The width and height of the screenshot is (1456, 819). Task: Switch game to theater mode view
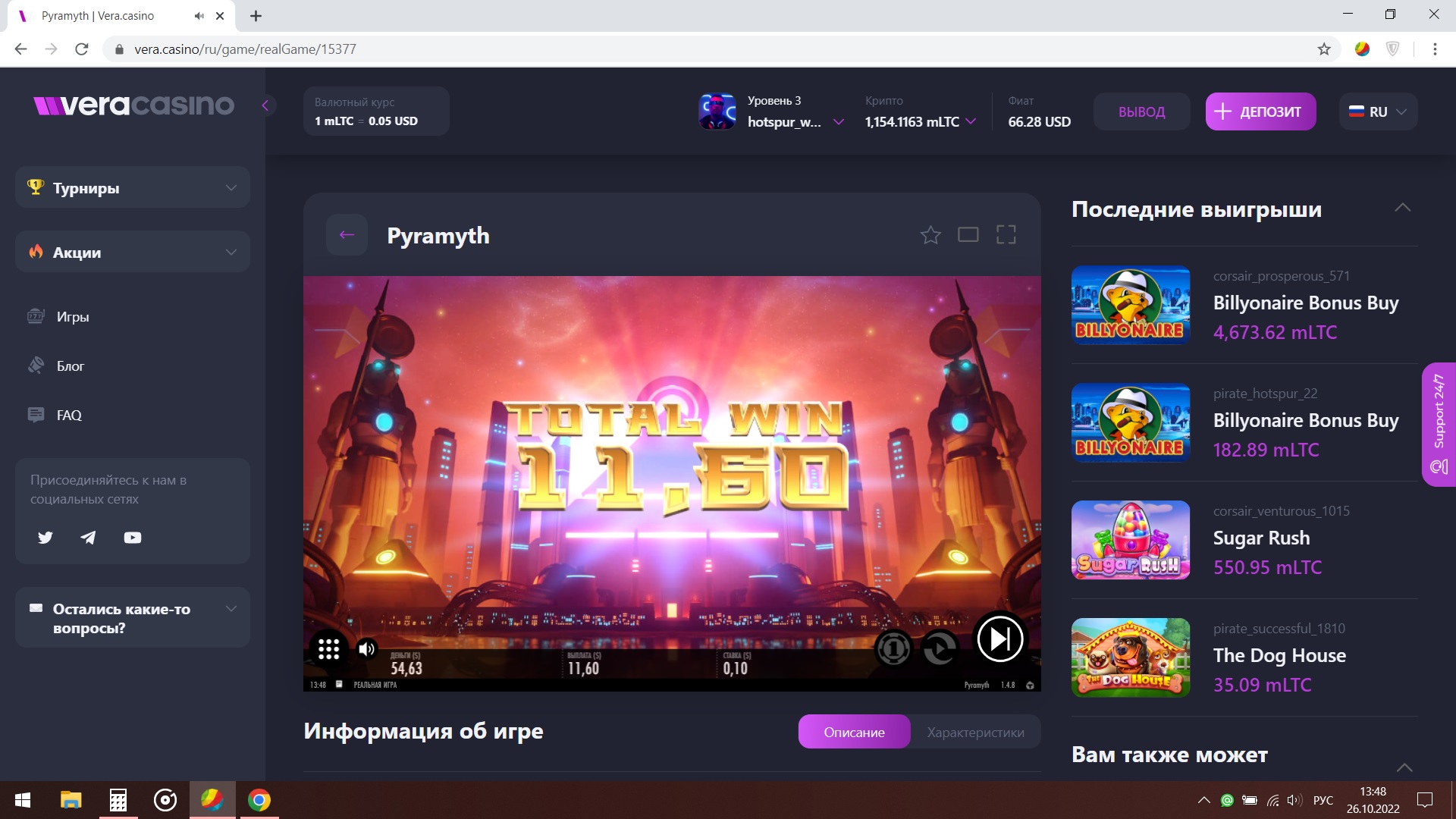pyautogui.click(x=968, y=235)
